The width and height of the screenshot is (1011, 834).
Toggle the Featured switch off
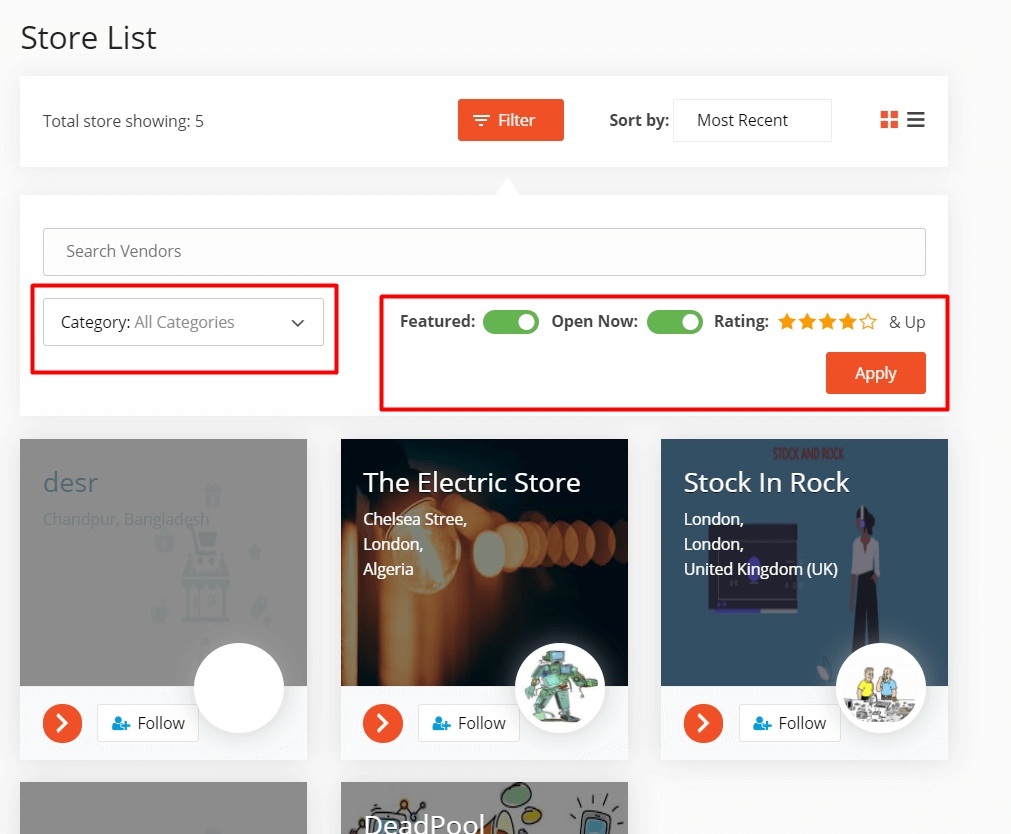coord(511,322)
